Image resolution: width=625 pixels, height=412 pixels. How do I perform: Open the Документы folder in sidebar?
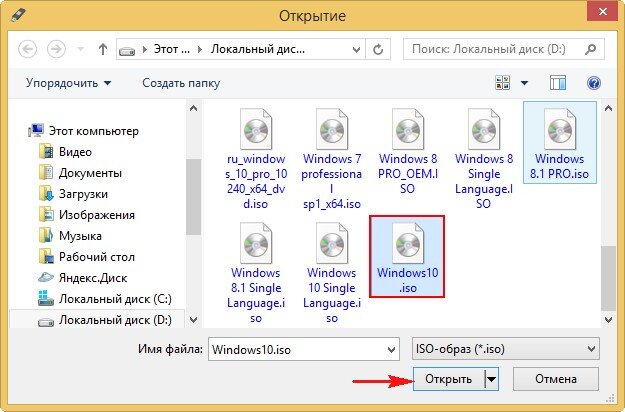pos(80,173)
